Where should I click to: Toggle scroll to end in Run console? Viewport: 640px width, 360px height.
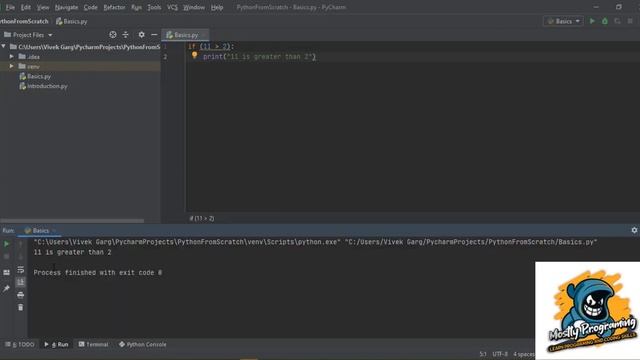point(20,282)
